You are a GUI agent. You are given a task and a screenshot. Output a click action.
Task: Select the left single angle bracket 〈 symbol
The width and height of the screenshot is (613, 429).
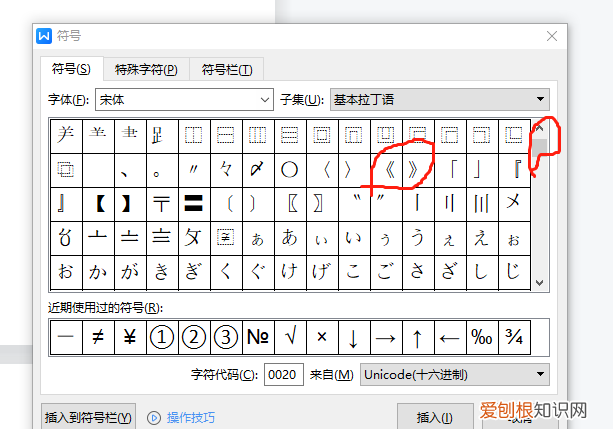pyautogui.click(x=323, y=170)
